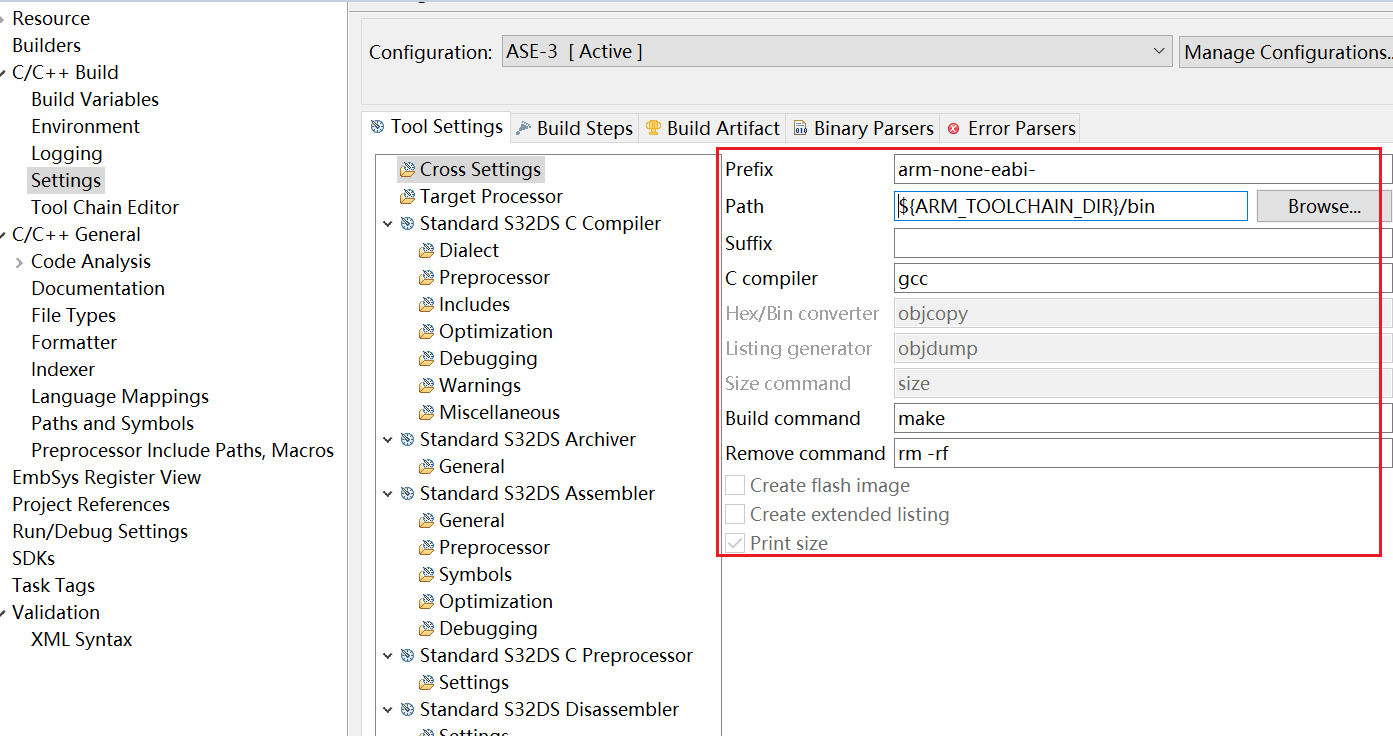The width and height of the screenshot is (1393, 736).
Task: Toggle the Print size checkbox
Action: (735, 543)
